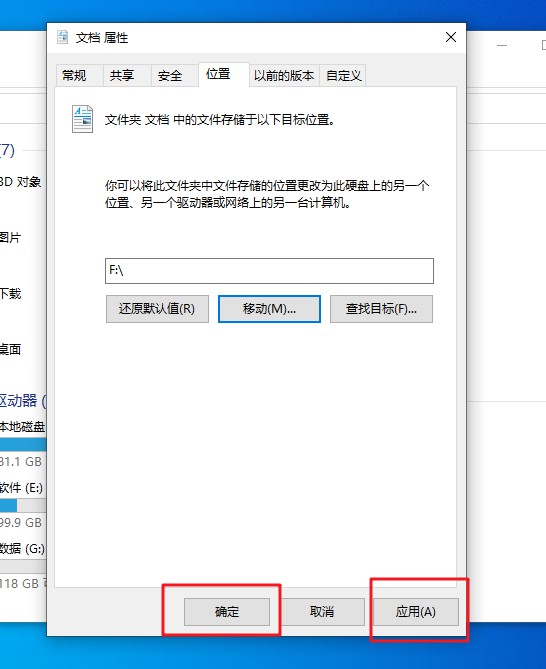
Task: Close the 文档 属性 dialog
Action: [451, 37]
